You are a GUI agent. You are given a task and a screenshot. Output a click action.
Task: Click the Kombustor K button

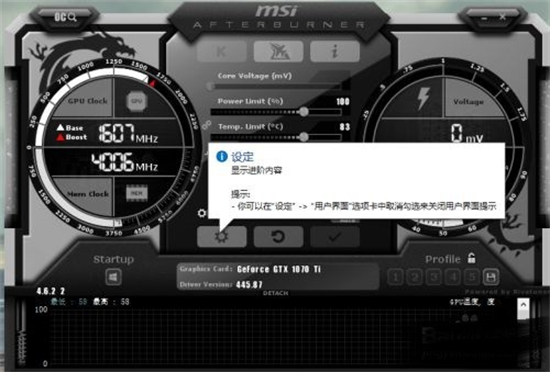pos(222,52)
